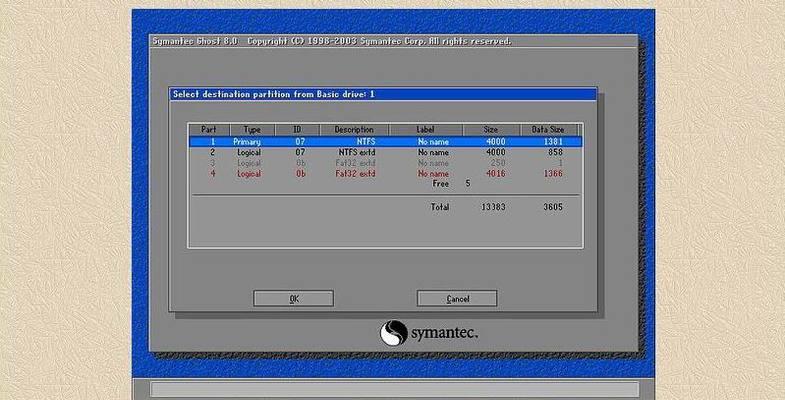785x400 pixels.
Task: Click the symantec. wordmark text
Action: click(445, 333)
